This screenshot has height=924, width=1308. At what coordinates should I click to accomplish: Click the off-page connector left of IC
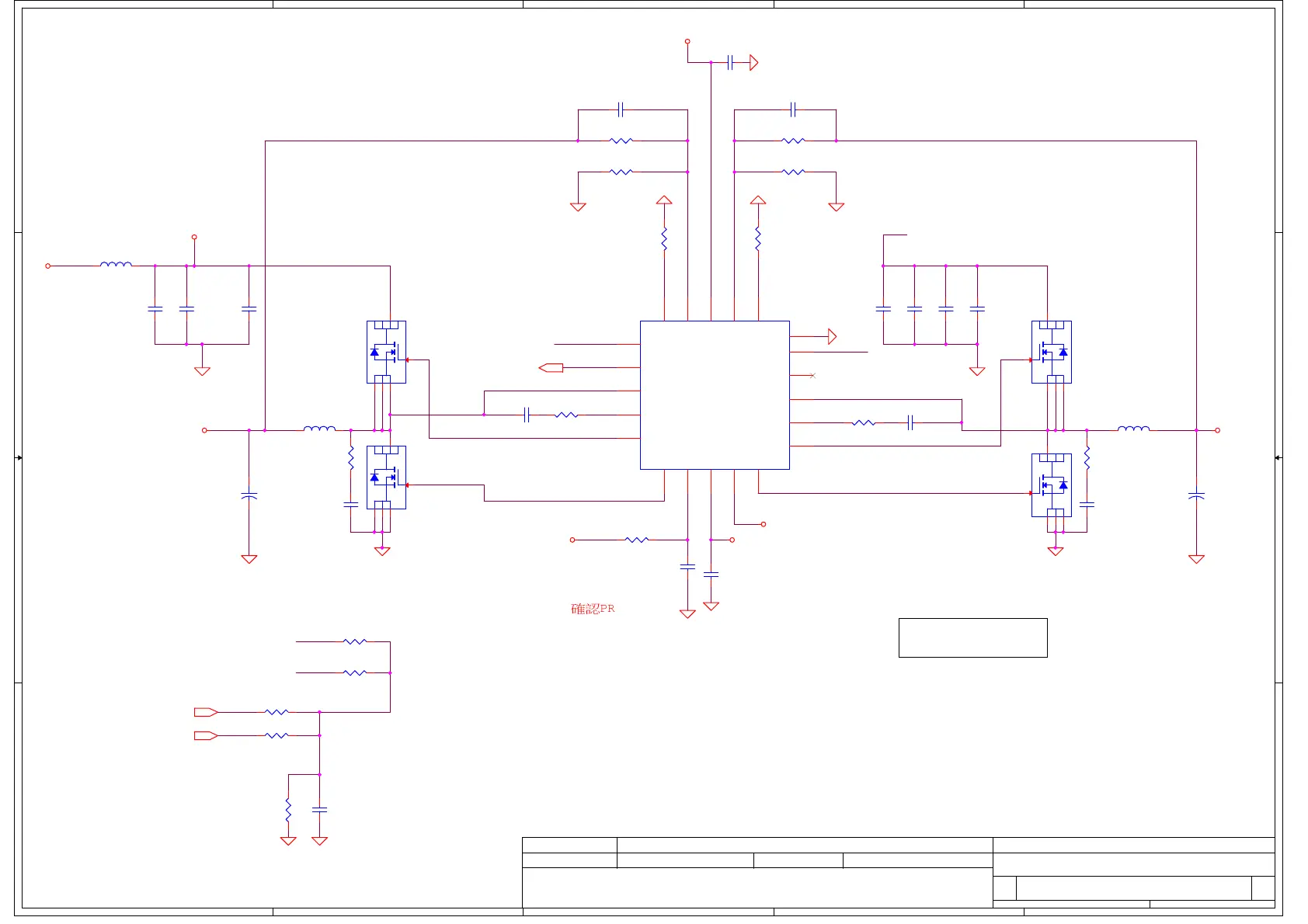tap(551, 367)
